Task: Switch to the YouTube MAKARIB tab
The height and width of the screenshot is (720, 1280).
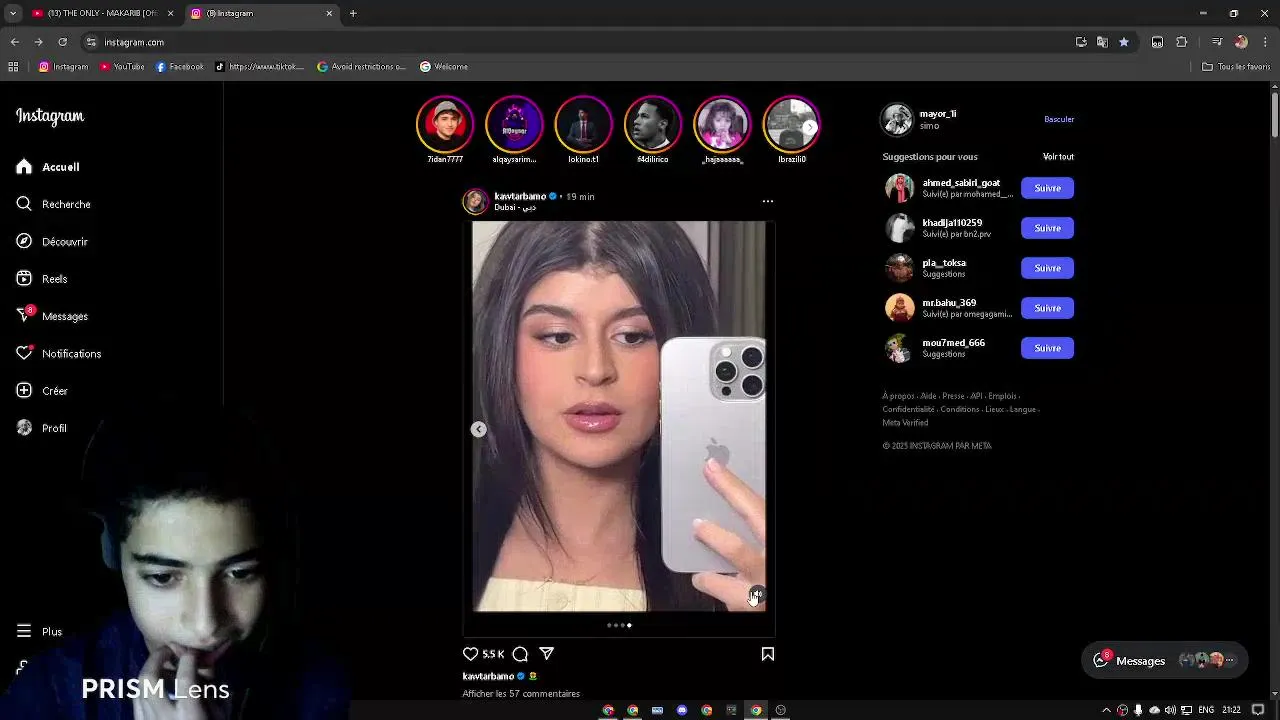Action: point(100,13)
